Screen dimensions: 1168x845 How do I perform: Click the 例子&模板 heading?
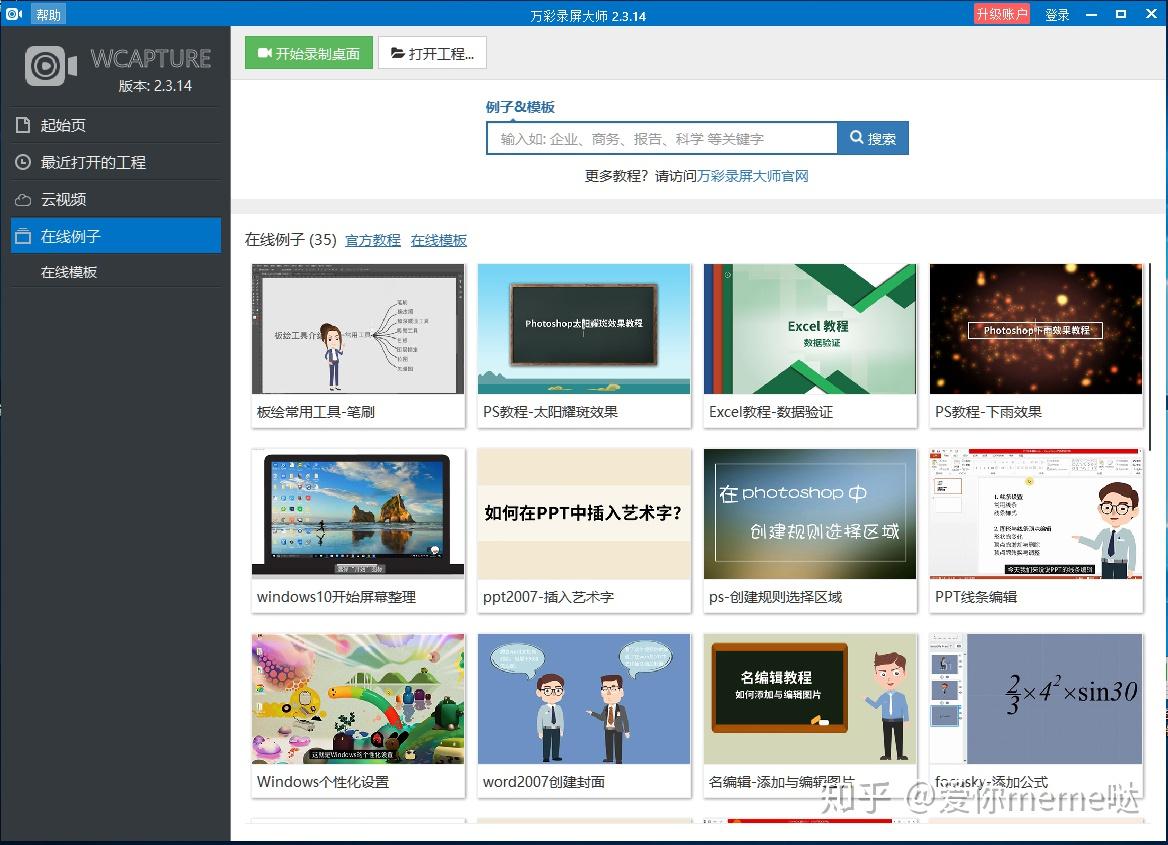520,107
